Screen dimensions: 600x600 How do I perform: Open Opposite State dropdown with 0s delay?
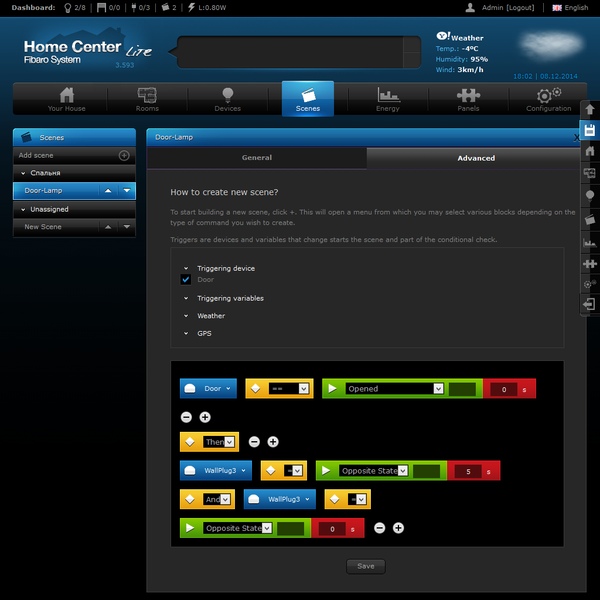238,528
